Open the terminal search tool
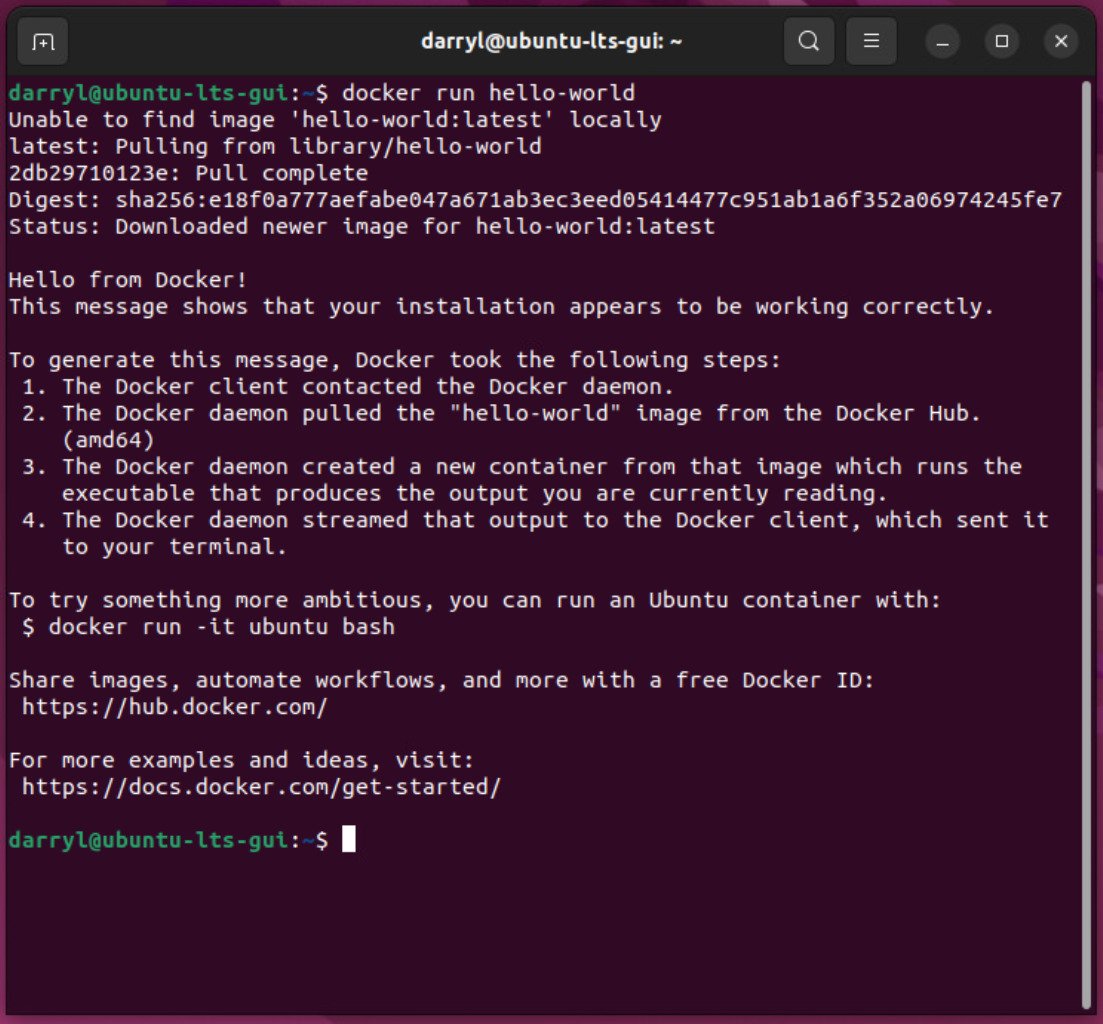 click(809, 41)
